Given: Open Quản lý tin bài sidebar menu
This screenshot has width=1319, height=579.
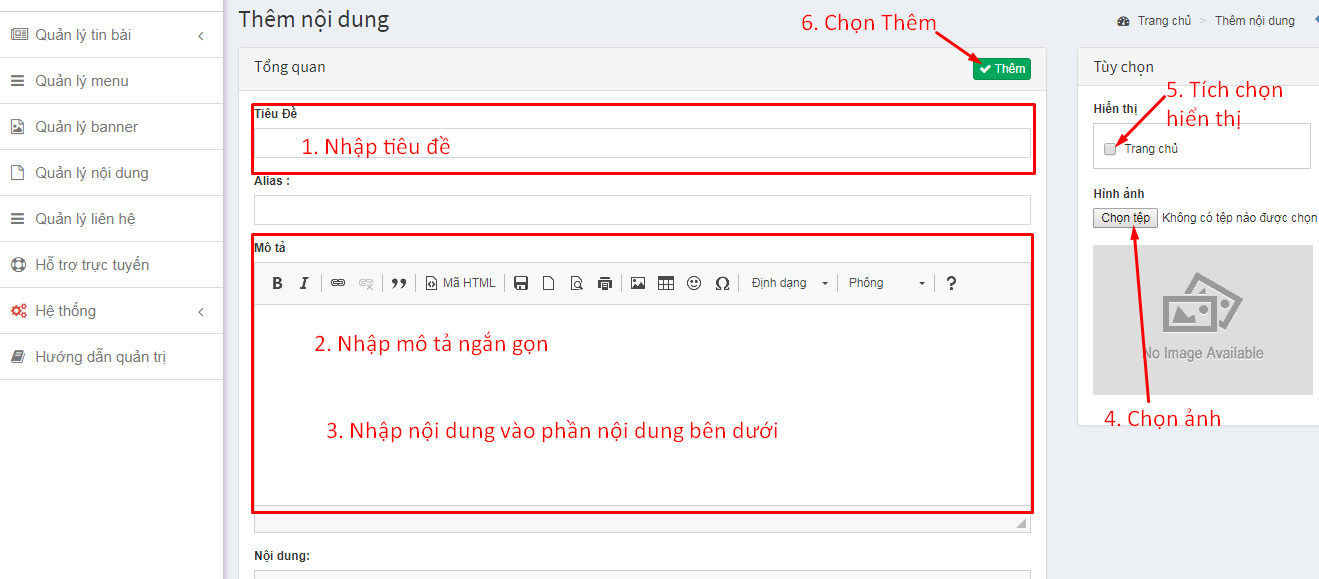Looking at the screenshot, I should pos(110,35).
